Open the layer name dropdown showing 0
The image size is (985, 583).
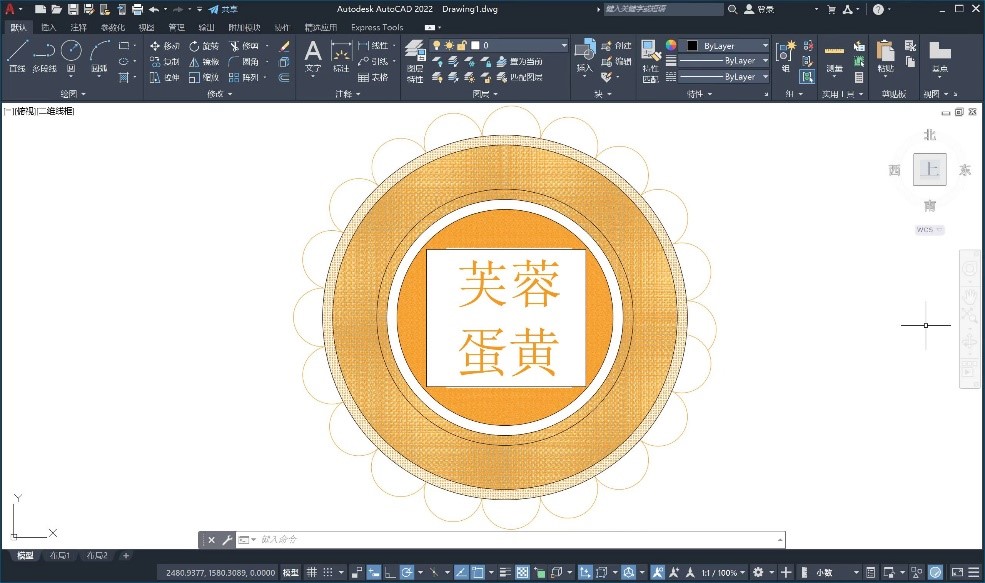tap(520, 46)
